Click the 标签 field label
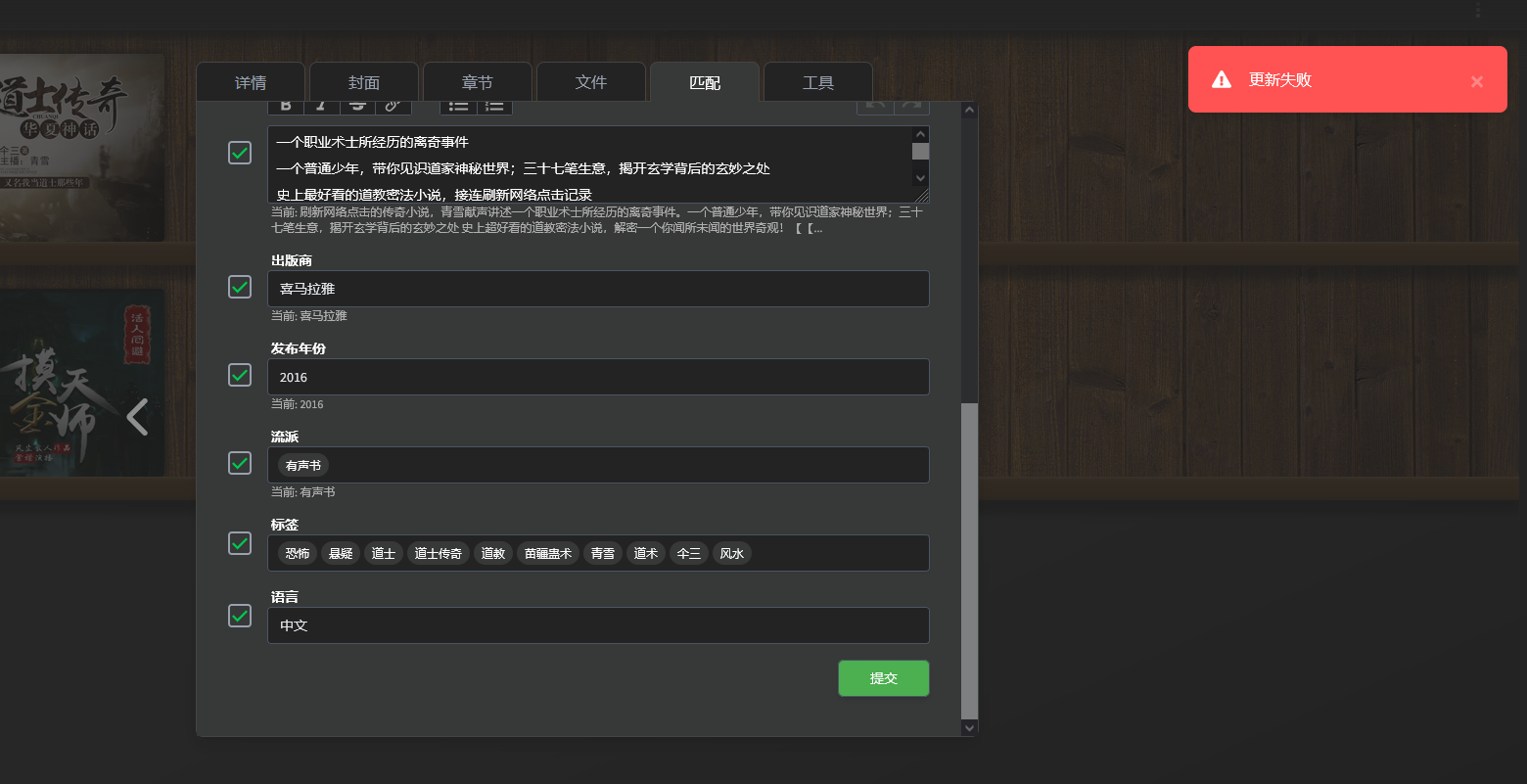Screen dimensions: 1527x784 coord(285,526)
